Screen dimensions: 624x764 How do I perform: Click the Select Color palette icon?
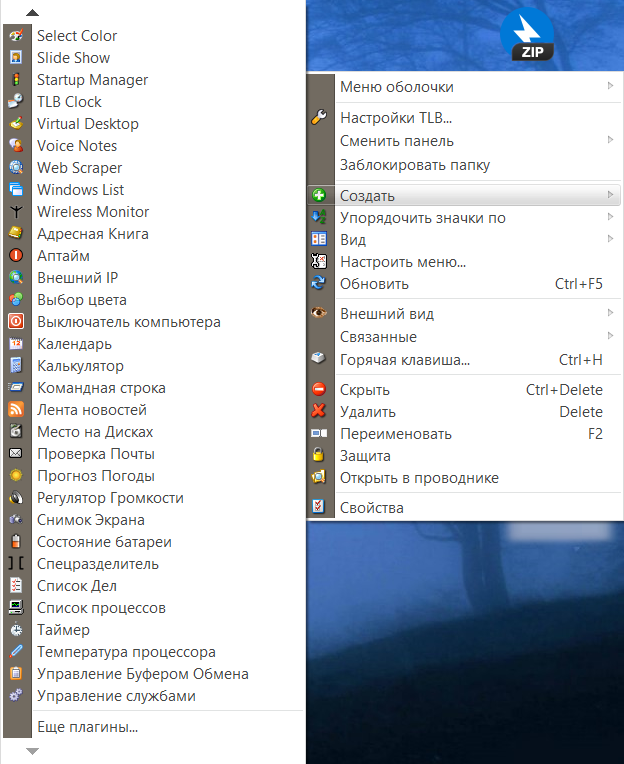tap(16, 36)
